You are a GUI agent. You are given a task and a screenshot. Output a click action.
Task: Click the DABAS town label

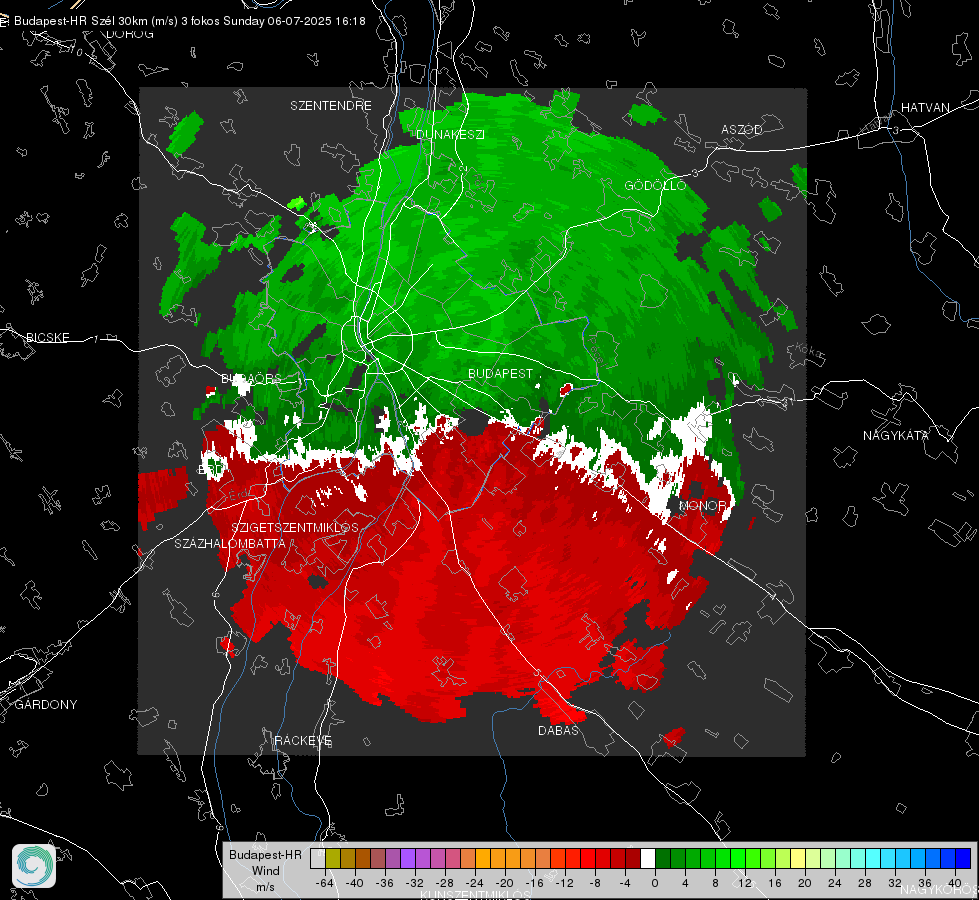[559, 730]
